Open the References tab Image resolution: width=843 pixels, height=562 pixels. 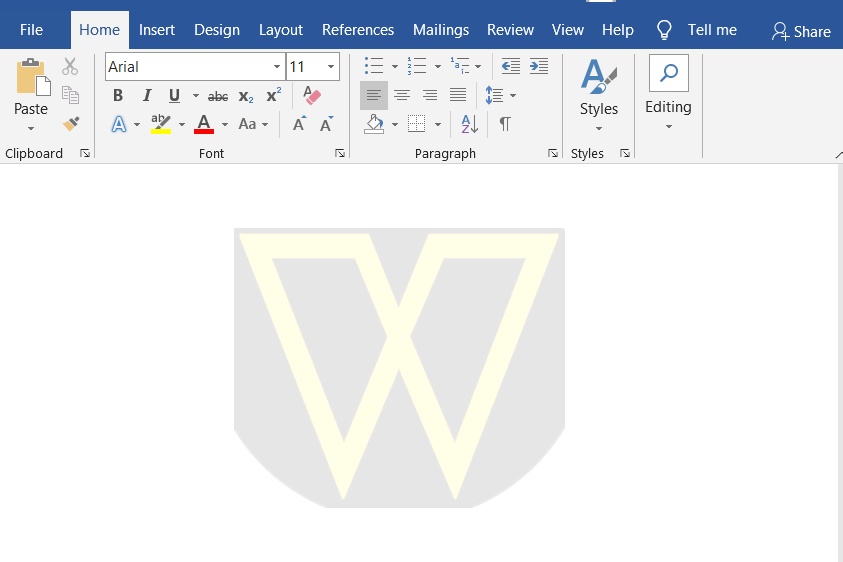tap(358, 30)
